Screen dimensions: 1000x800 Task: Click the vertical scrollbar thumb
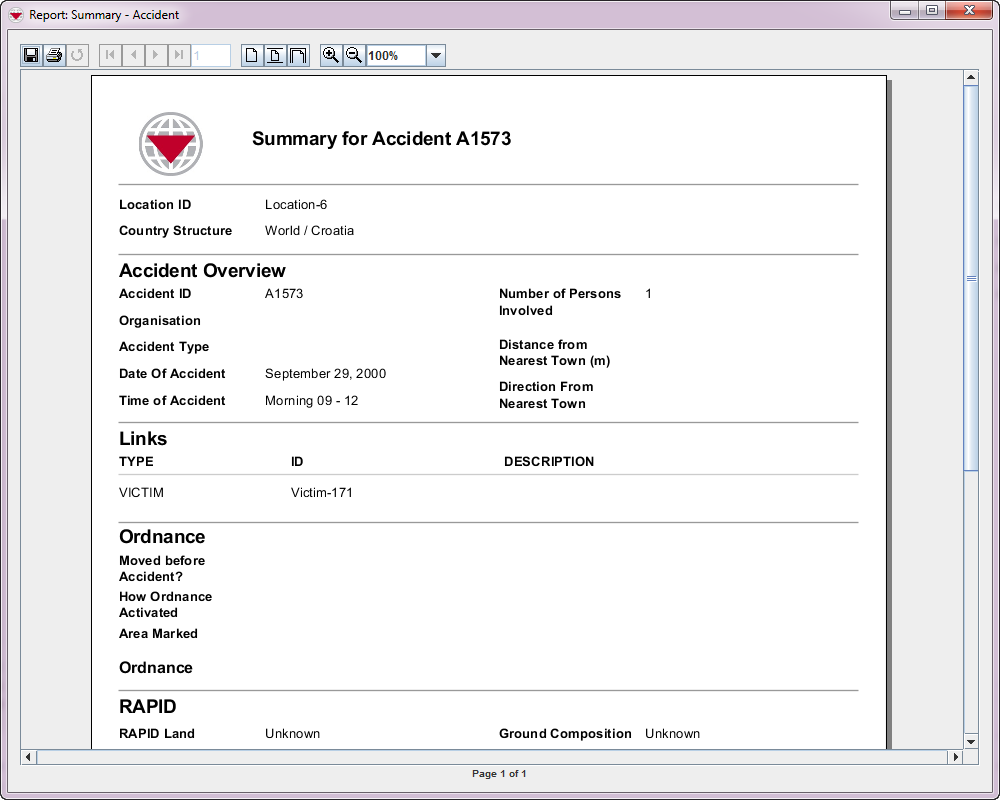click(971, 278)
